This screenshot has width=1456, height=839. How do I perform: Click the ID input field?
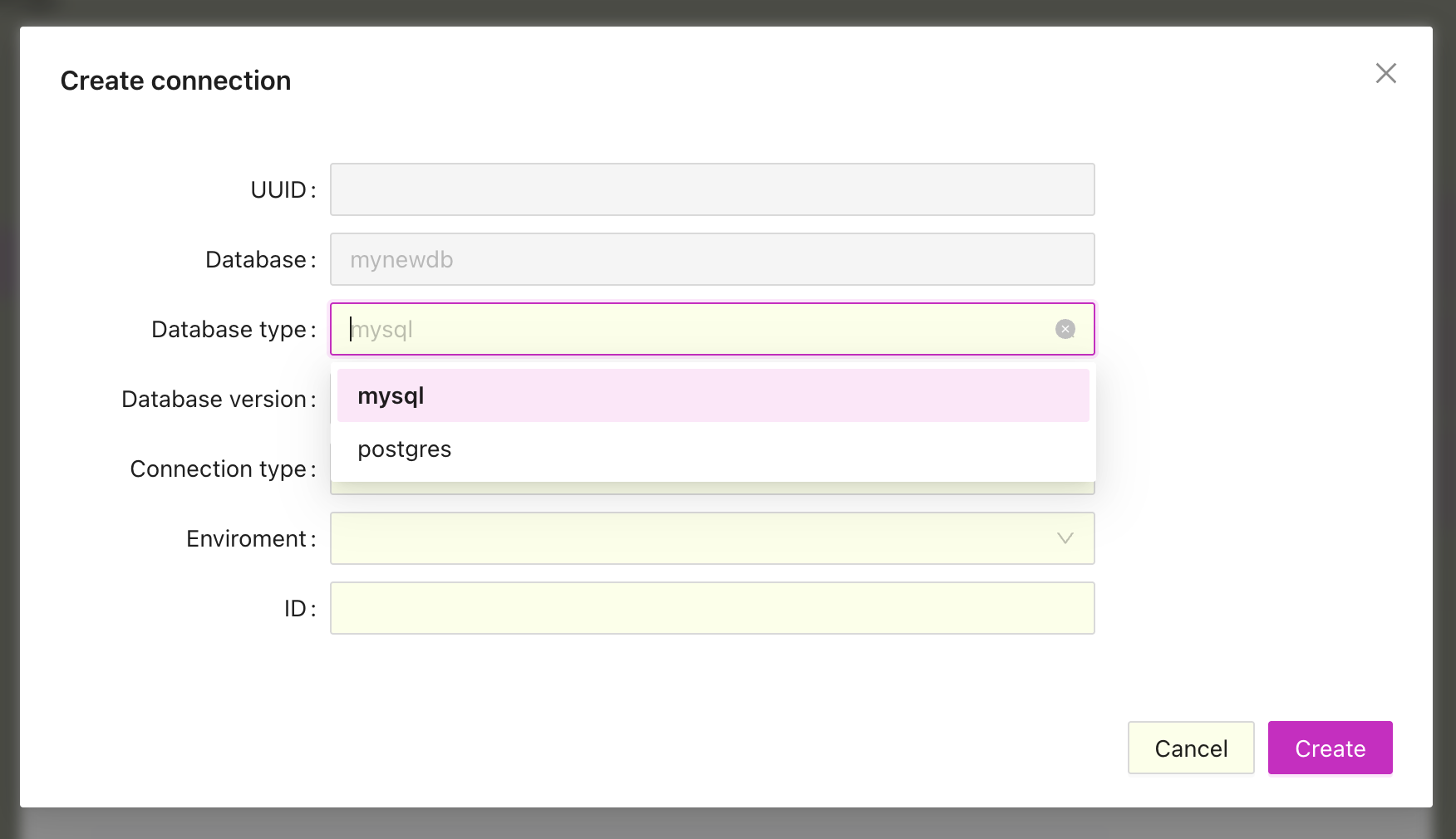711,608
